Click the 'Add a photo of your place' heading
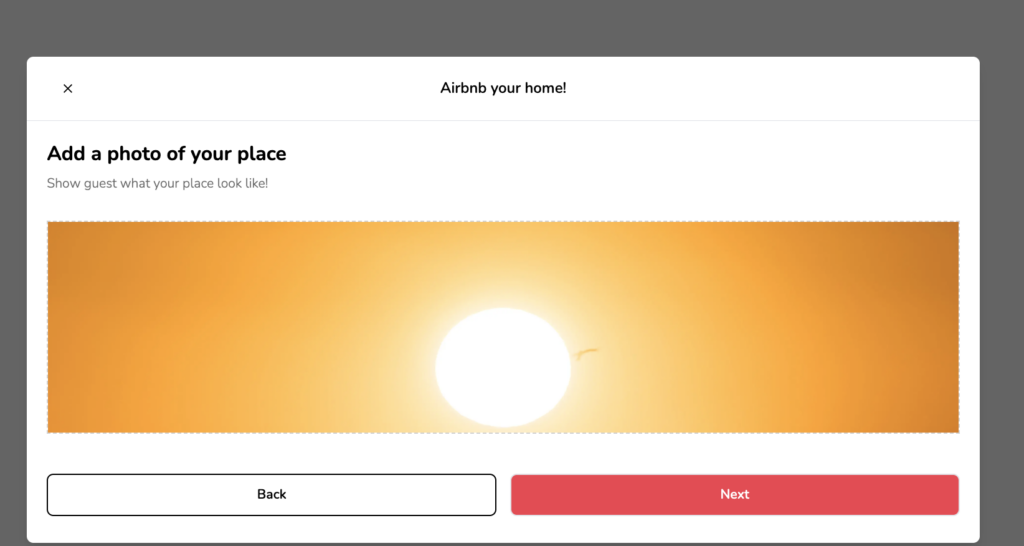1024x546 pixels. 167,153
